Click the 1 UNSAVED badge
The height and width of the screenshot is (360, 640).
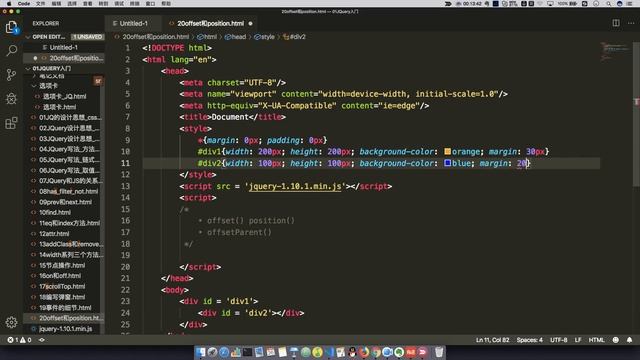87,37
